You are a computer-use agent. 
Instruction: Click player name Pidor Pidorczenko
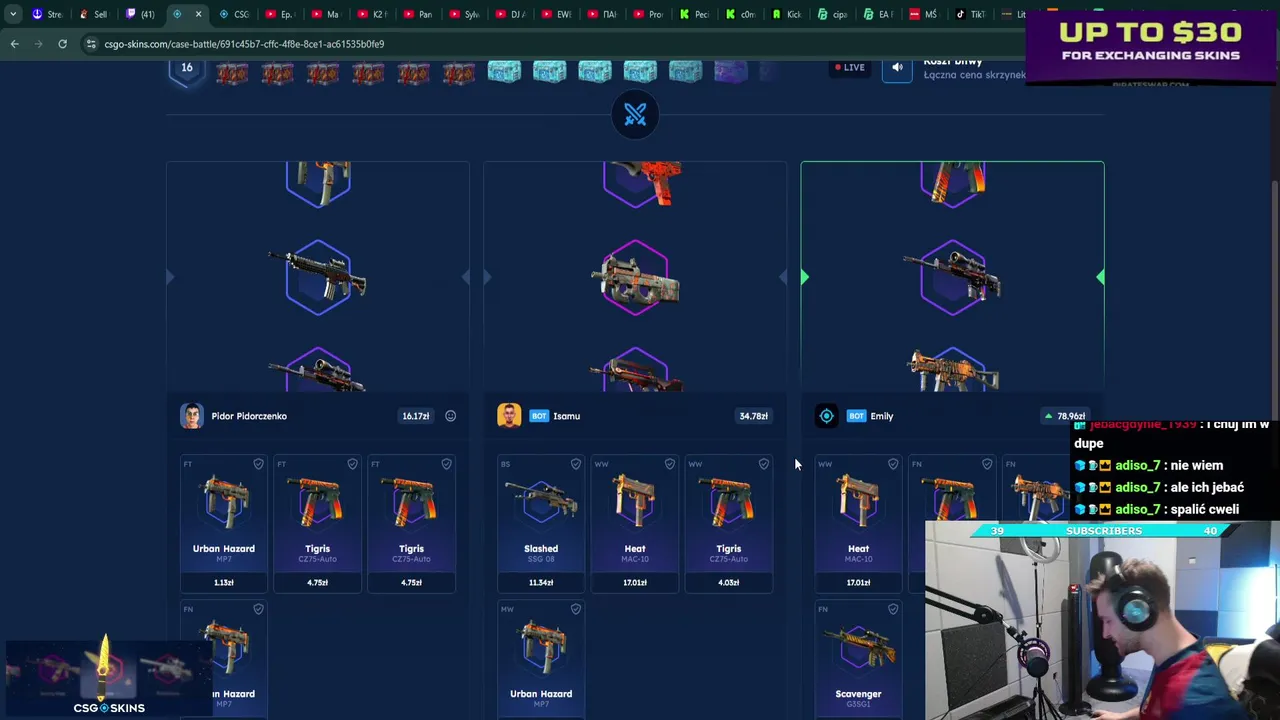coord(249,416)
